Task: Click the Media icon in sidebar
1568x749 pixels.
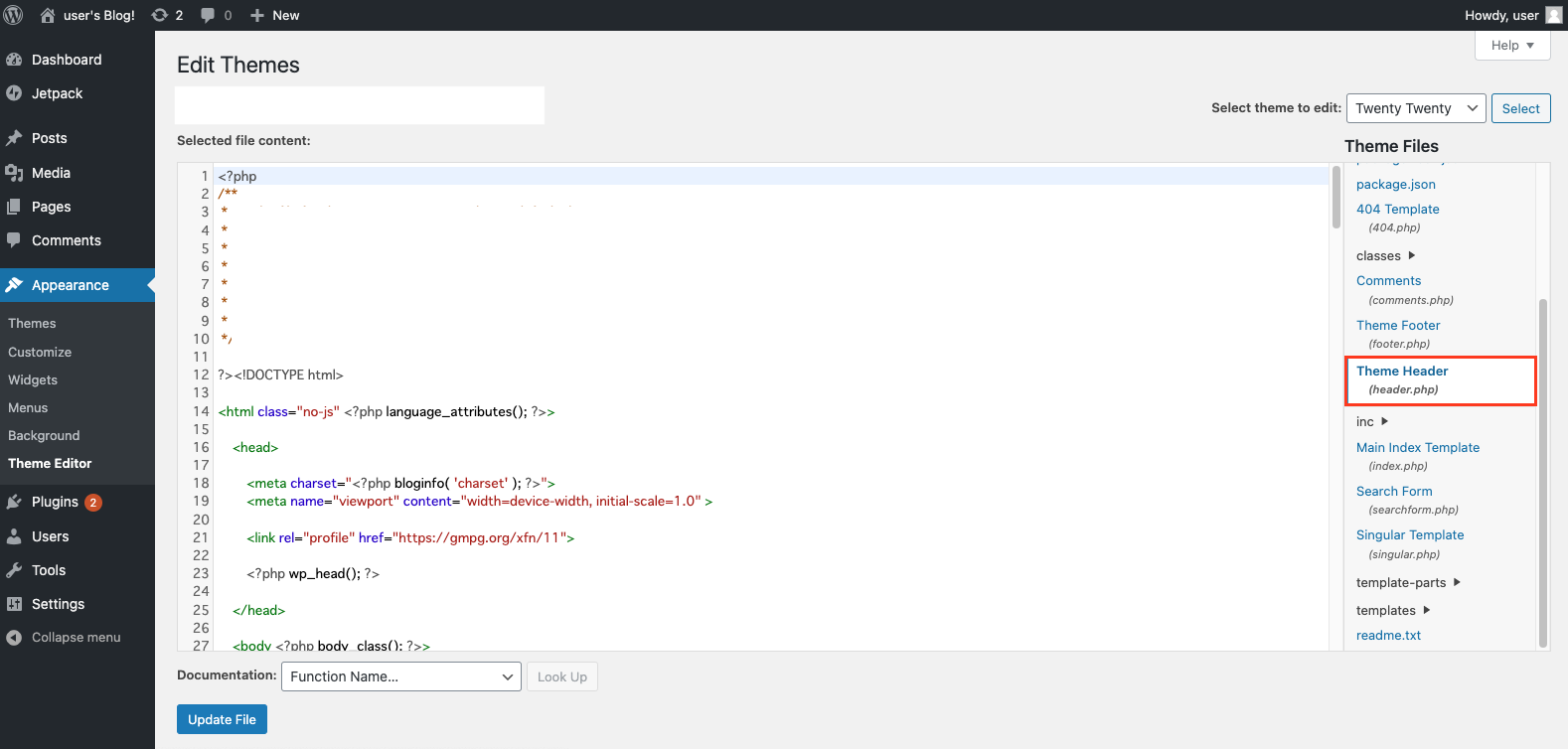Action: pyautogui.click(x=14, y=173)
